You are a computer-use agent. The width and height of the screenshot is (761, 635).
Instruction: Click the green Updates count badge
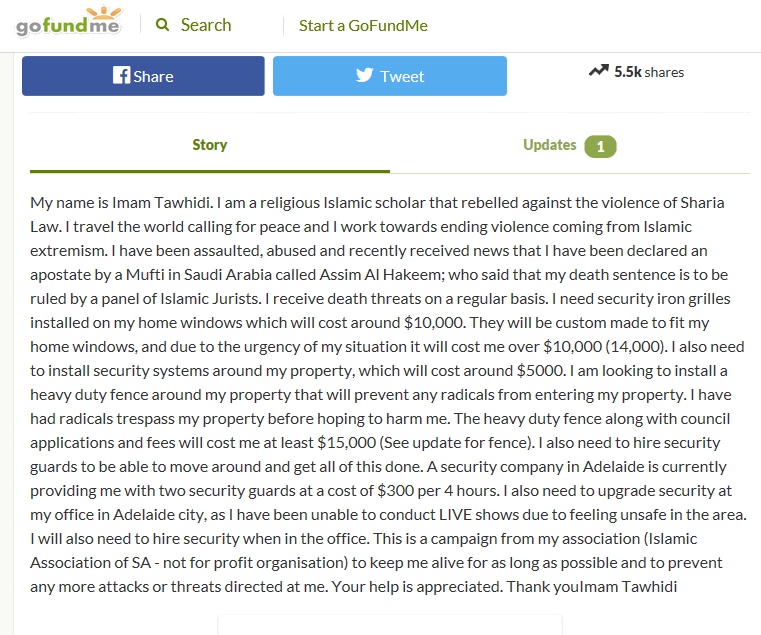600,146
